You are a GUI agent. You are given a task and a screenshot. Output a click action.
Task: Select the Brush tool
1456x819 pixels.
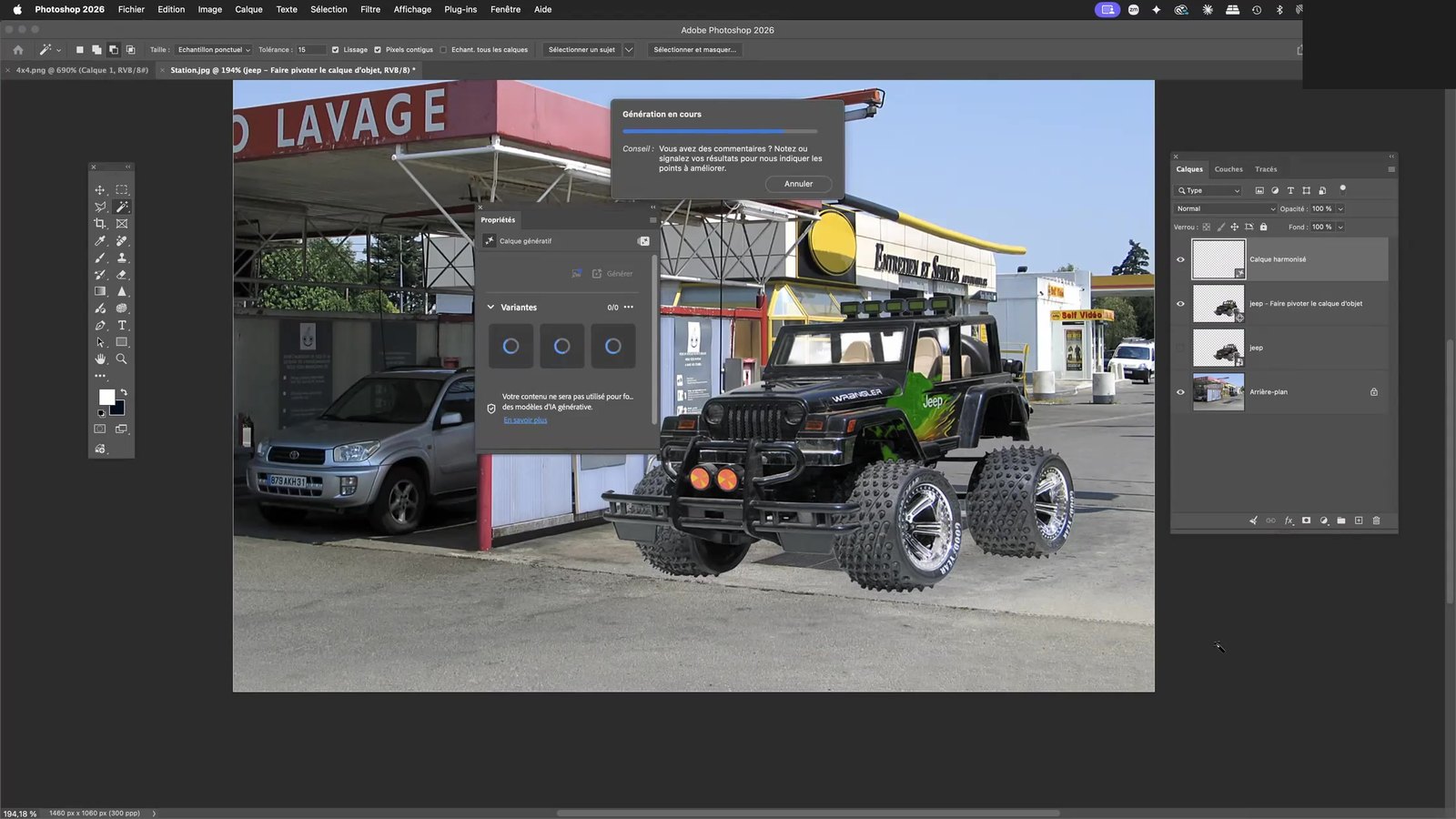[x=100, y=258]
